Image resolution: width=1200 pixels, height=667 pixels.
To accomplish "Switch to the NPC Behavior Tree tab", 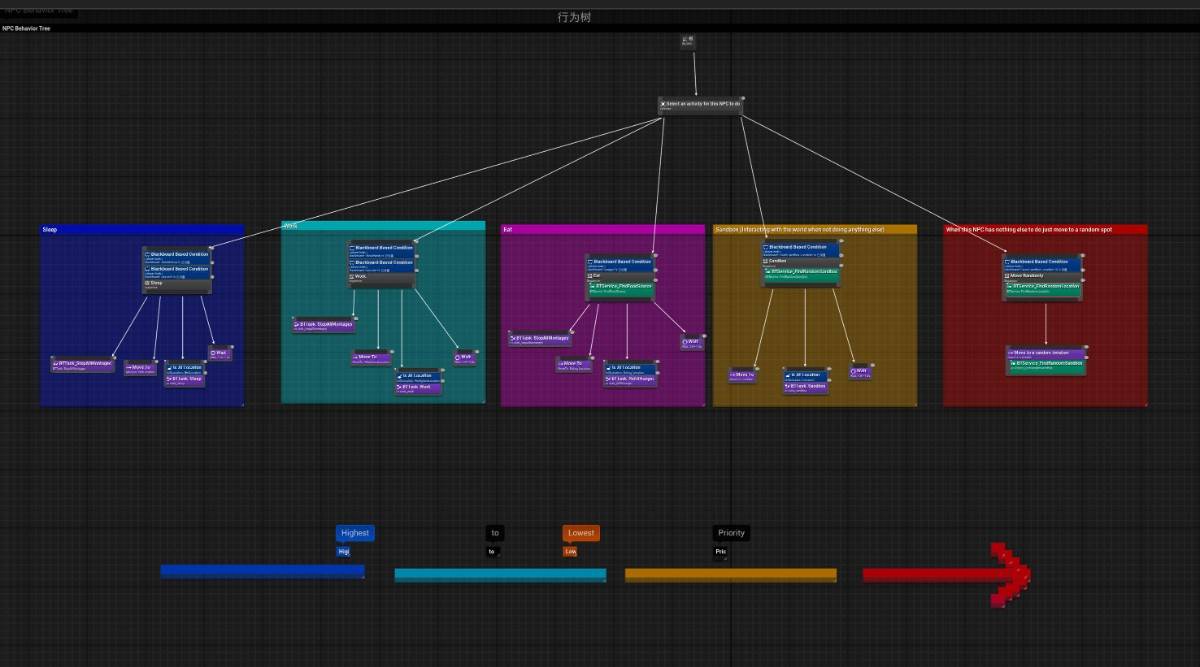I will [x=26, y=28].
